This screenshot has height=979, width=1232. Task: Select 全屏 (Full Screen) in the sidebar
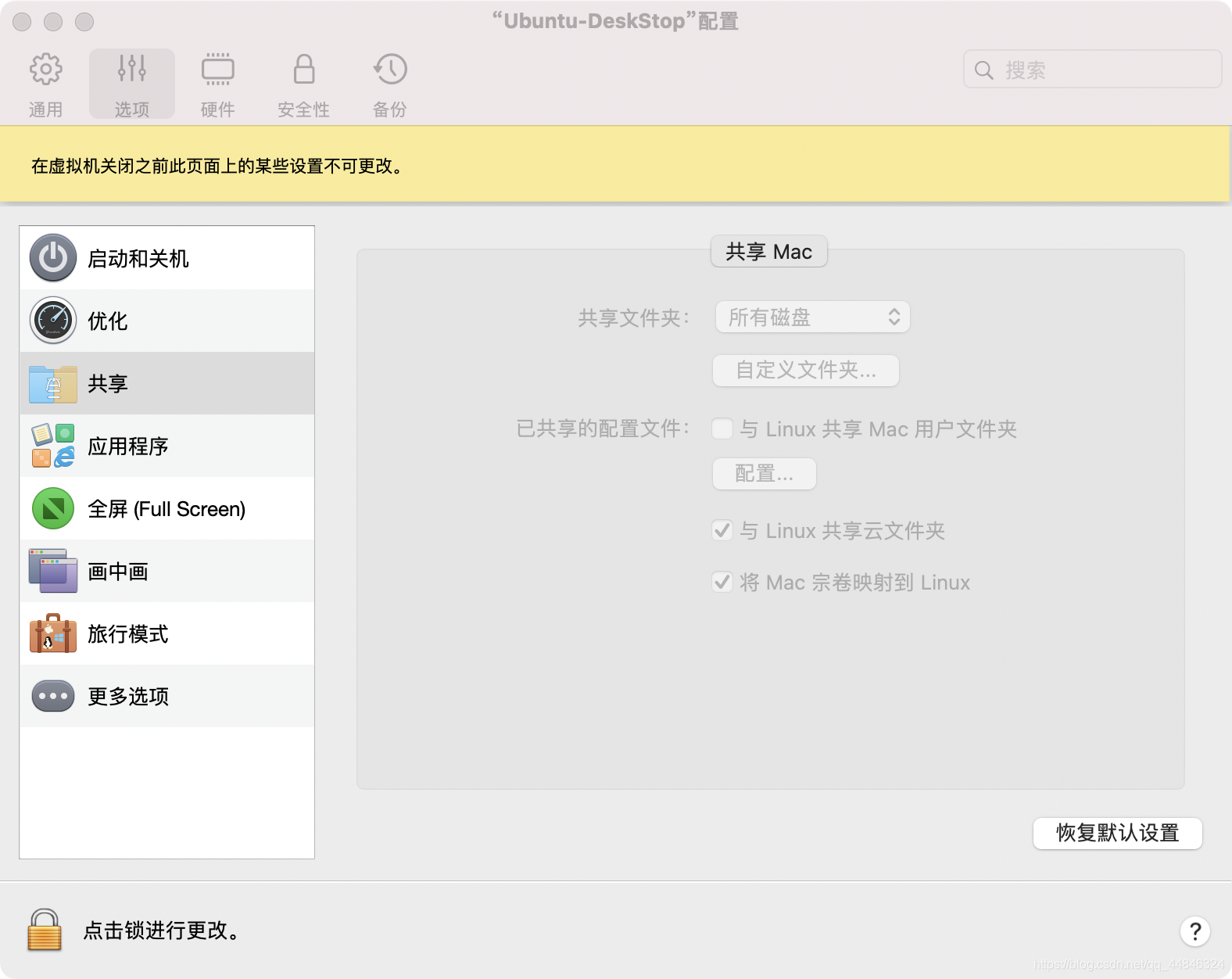[x=167, y=508]
